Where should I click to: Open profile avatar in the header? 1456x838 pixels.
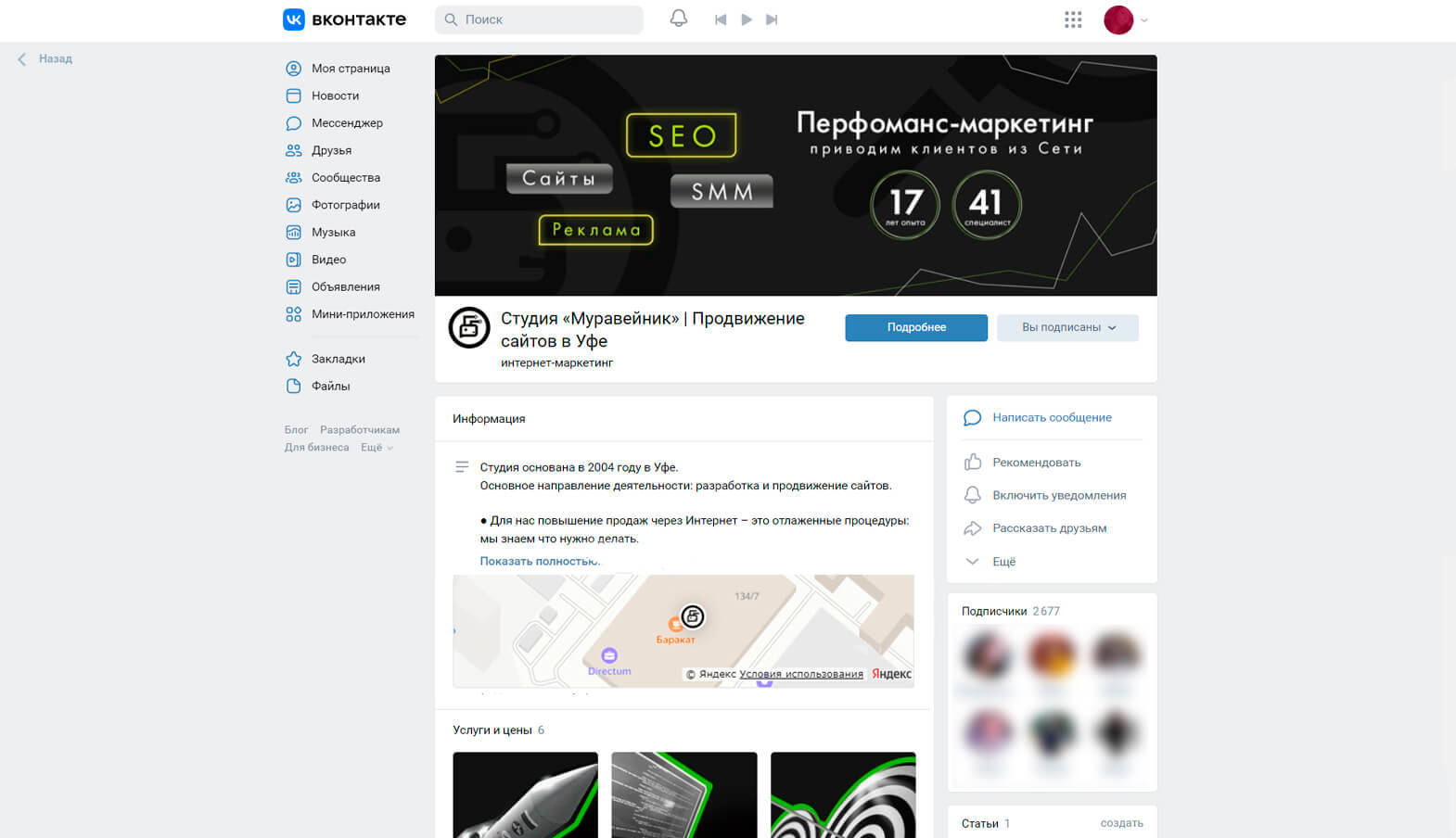click(x=1118, y=19)
